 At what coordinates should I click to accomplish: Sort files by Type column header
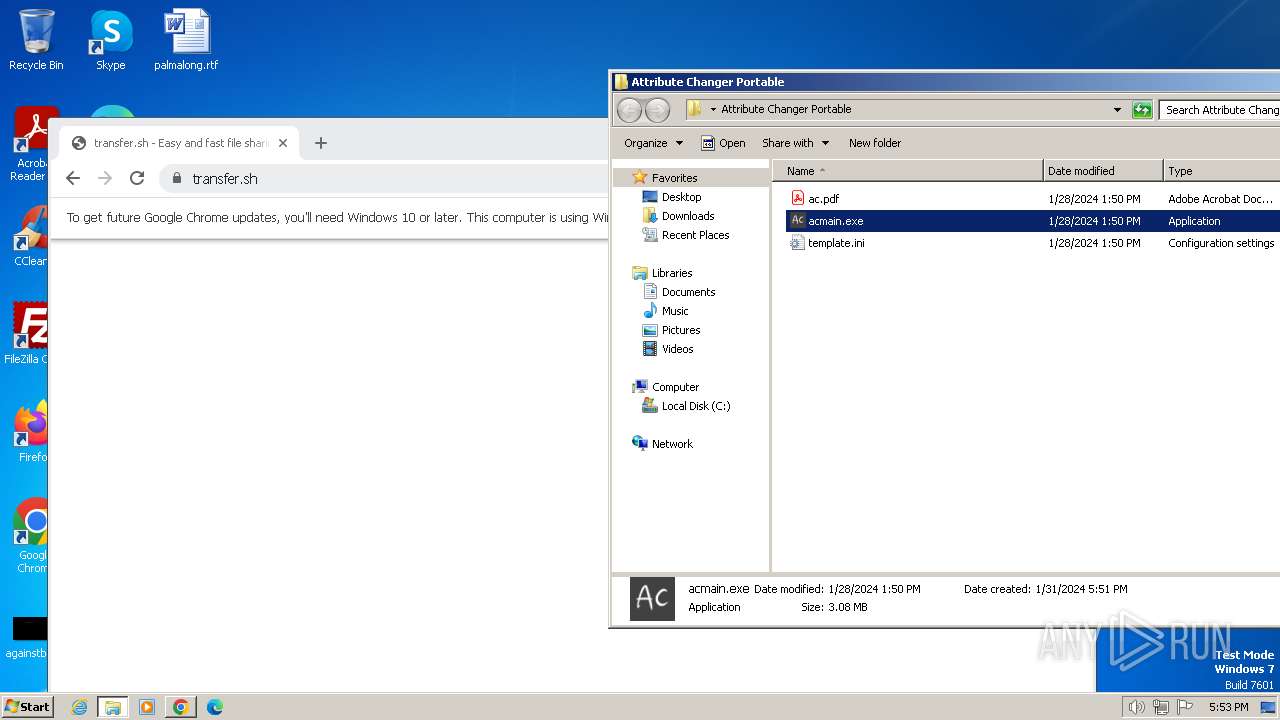[1221, 171]
